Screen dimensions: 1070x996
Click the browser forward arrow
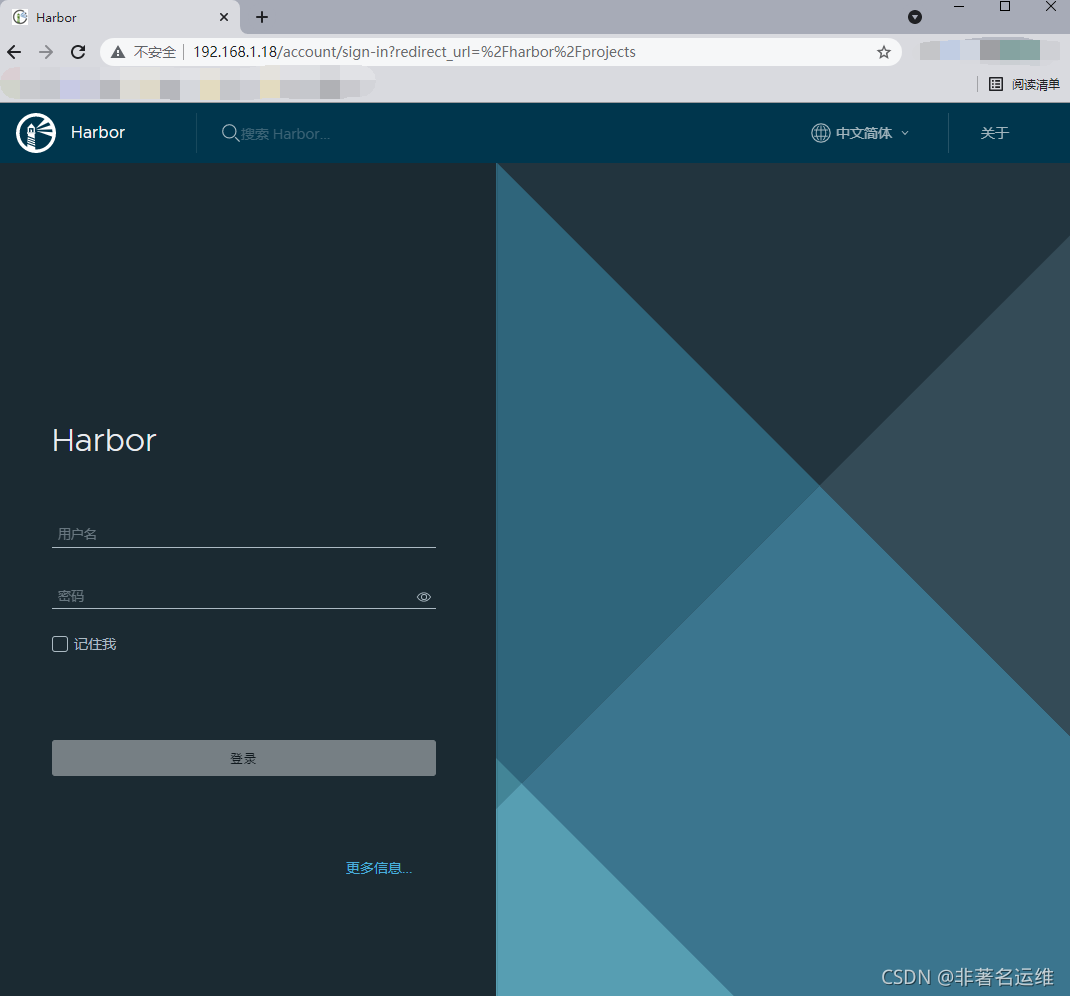(x=46, y=52)
